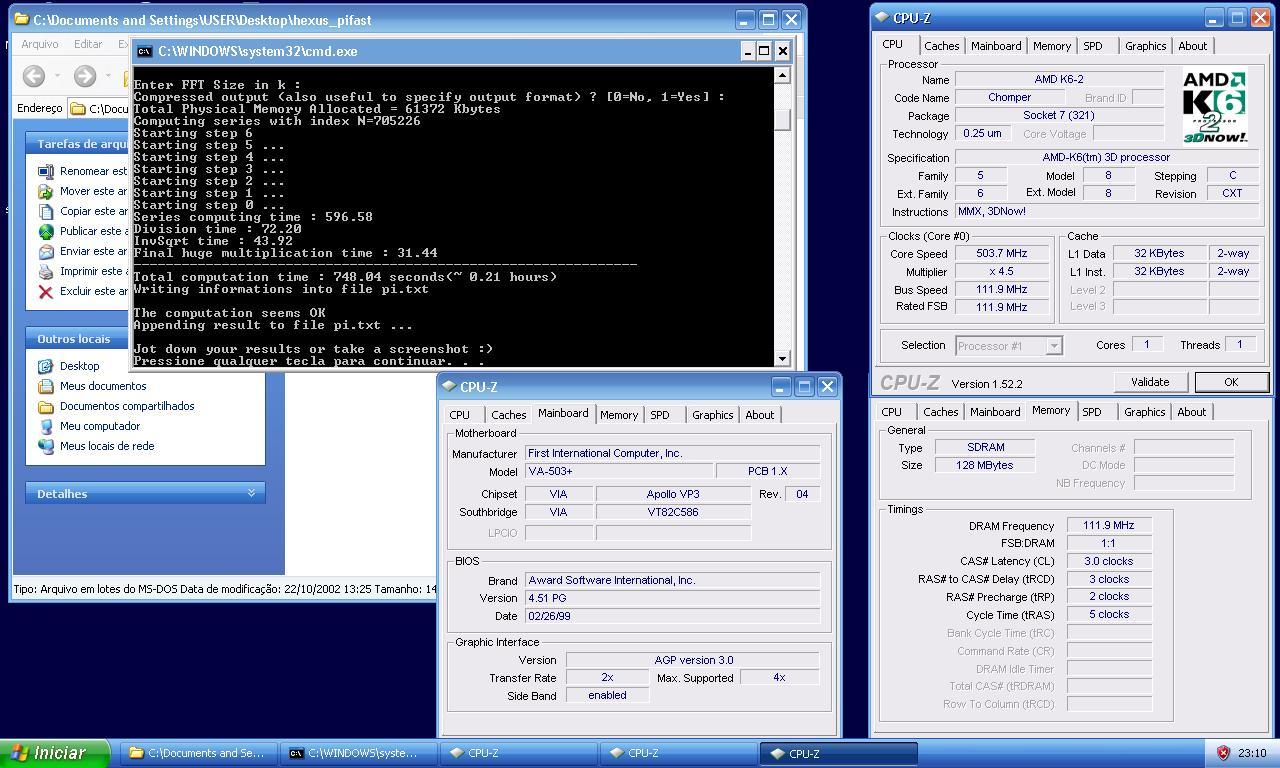Click the DRAM Frequency 111.9 MHz field
1280x768 pixels.
click(1108, 526)
